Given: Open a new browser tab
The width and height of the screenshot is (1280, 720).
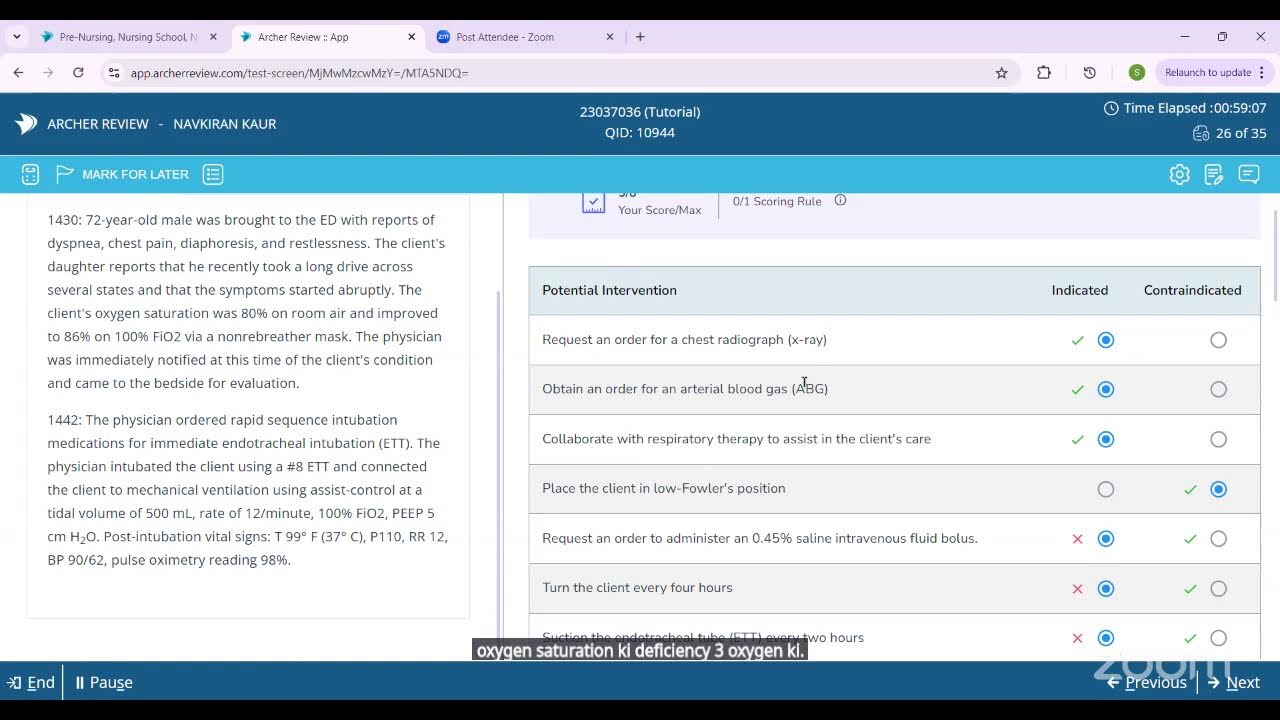Looking at the screenshot, I should tap(640, 37).
